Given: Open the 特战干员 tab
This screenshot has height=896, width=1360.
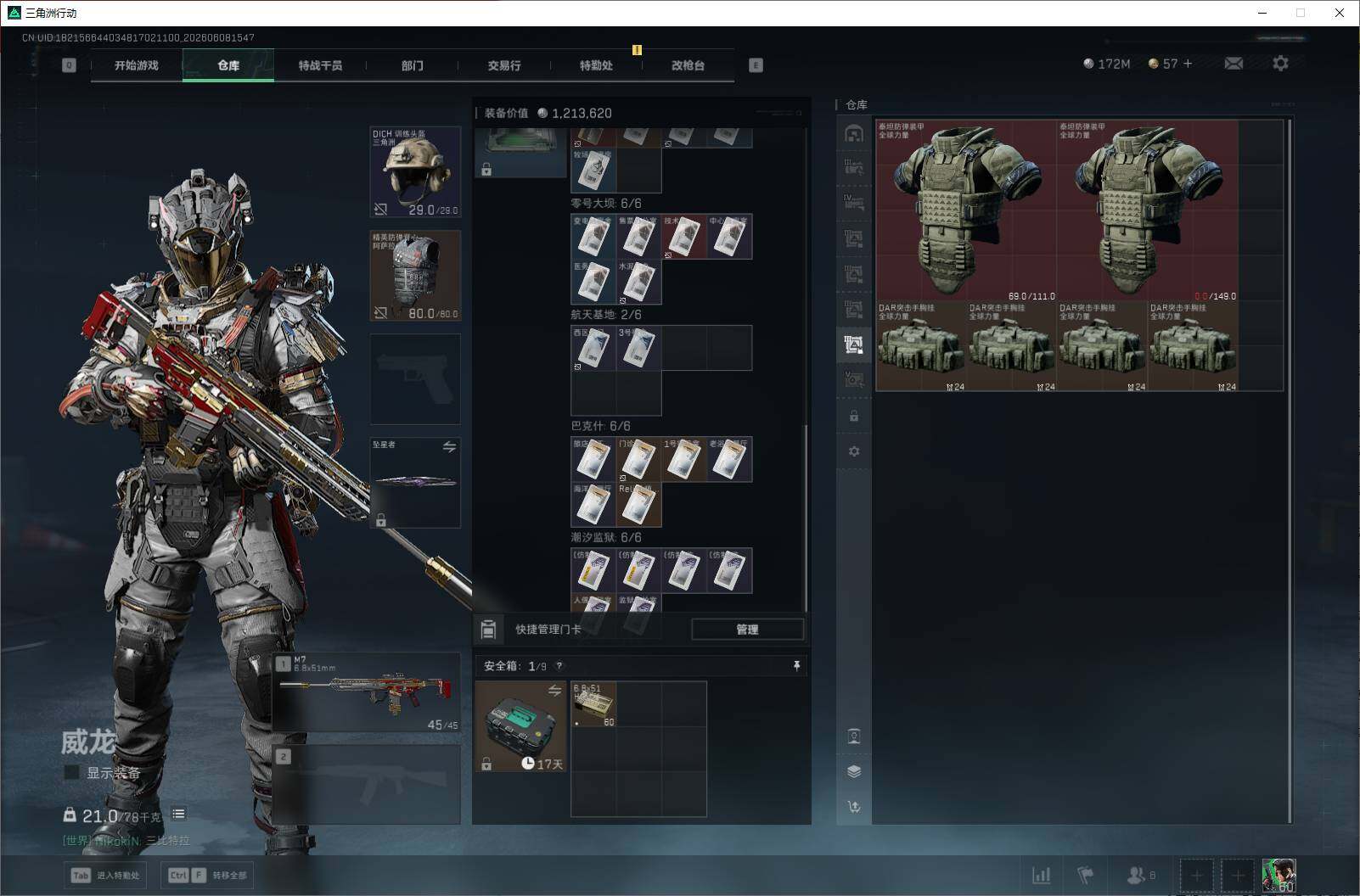Looking at the screenshot, I should [x=320, y=65].
